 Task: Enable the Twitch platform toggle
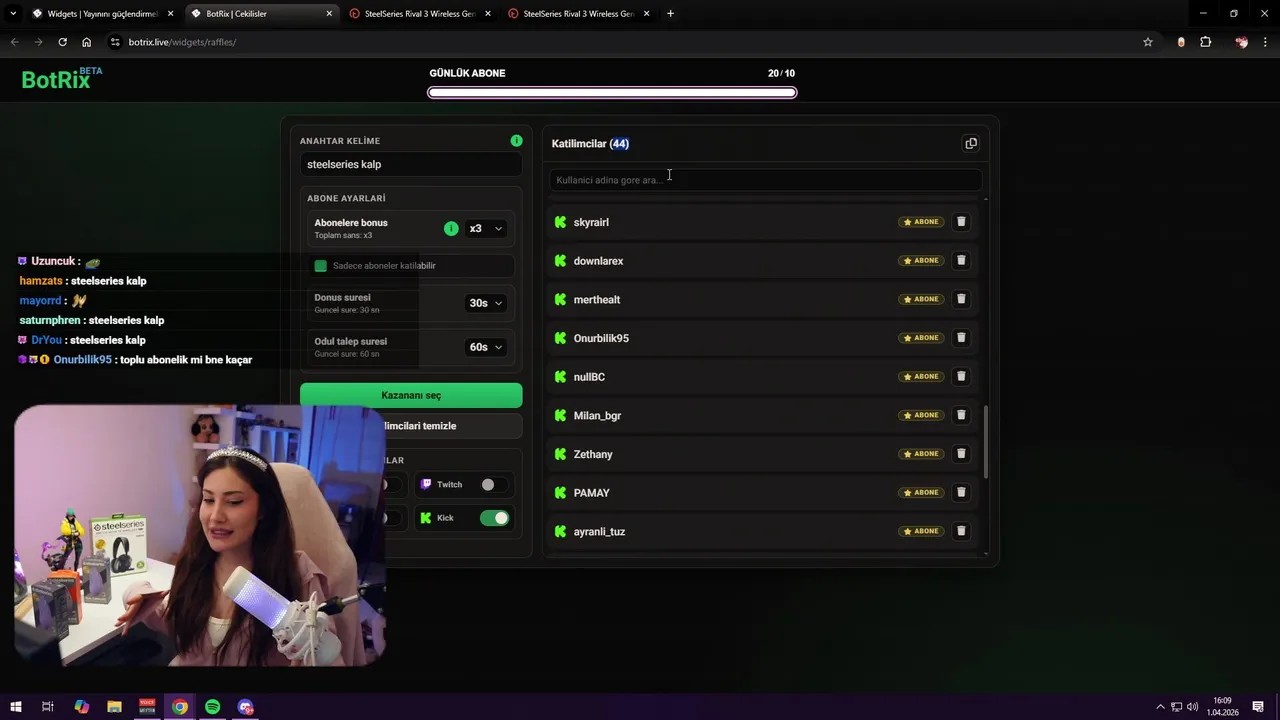pos(493,484)
